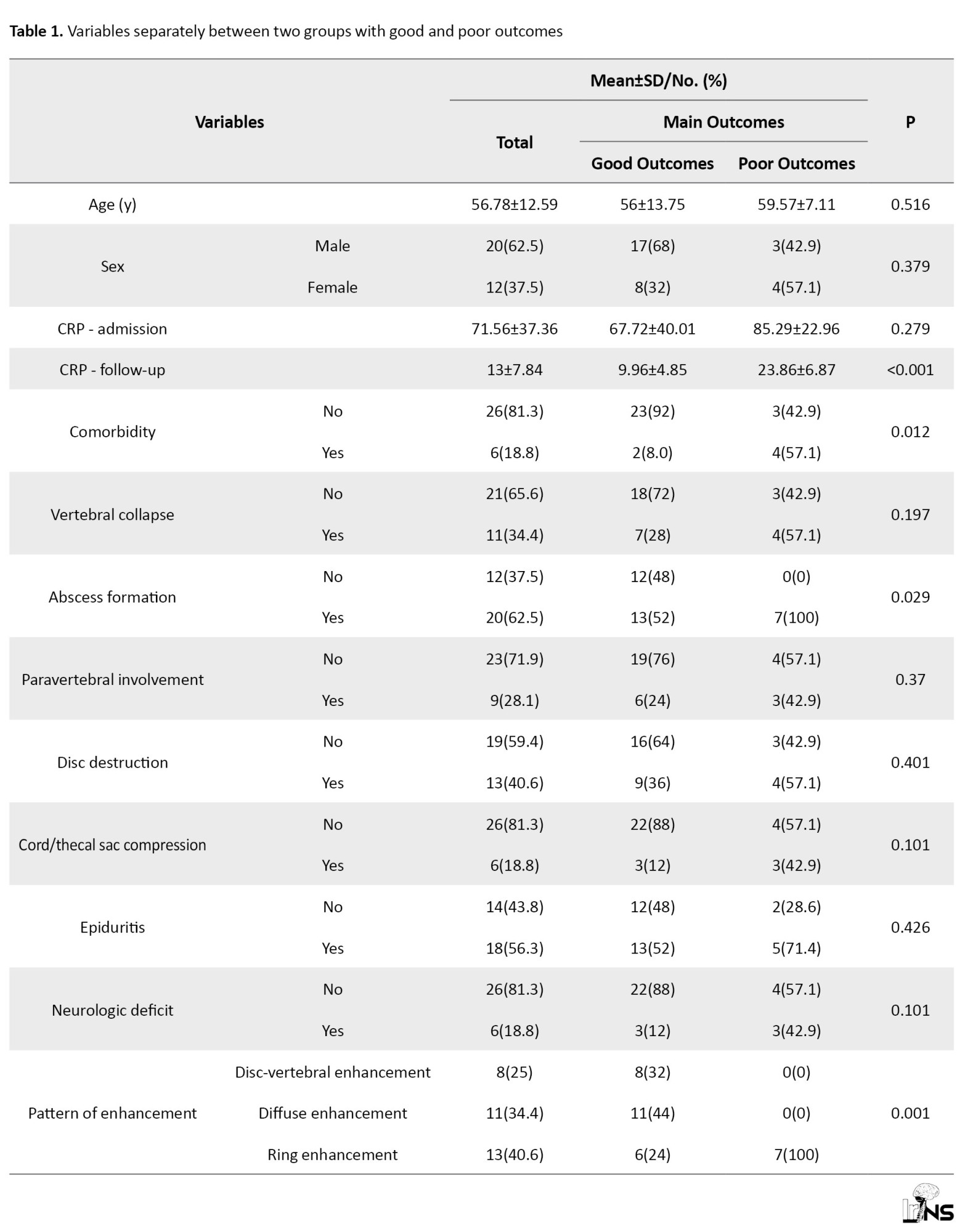Select the CRP - admission row label

click(x=112, y=329)
